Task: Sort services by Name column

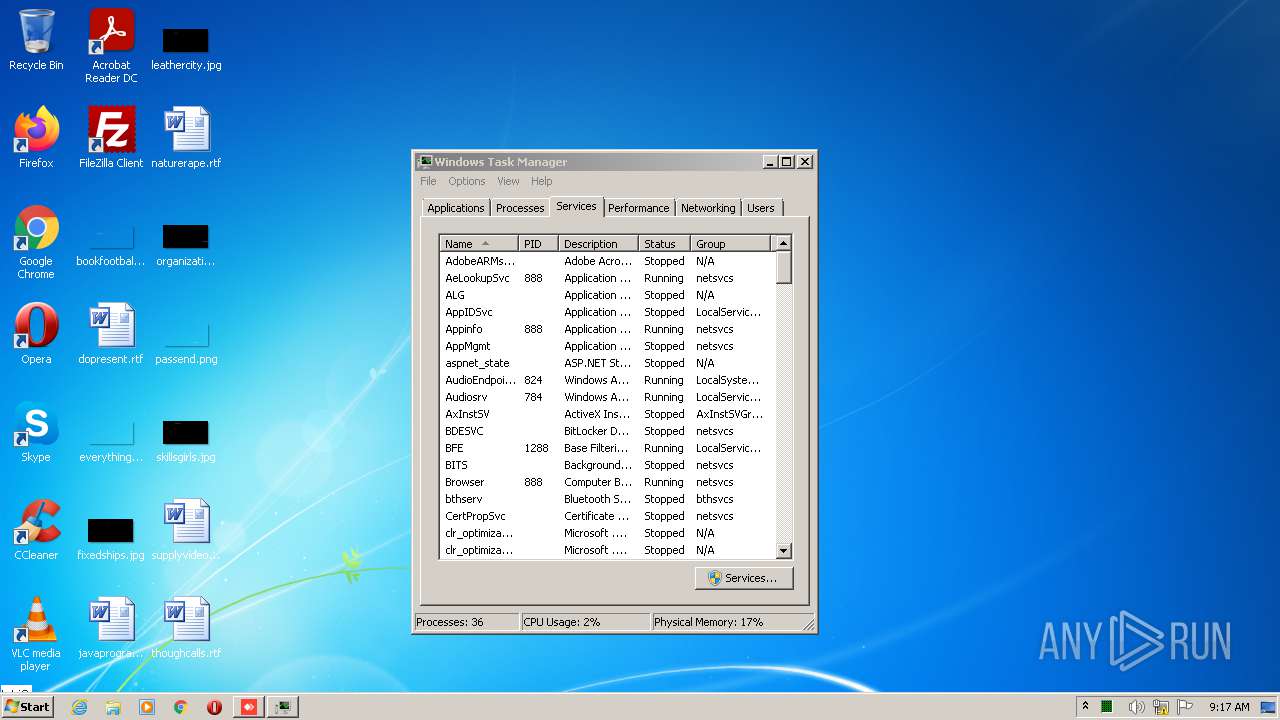Action: 479,244
